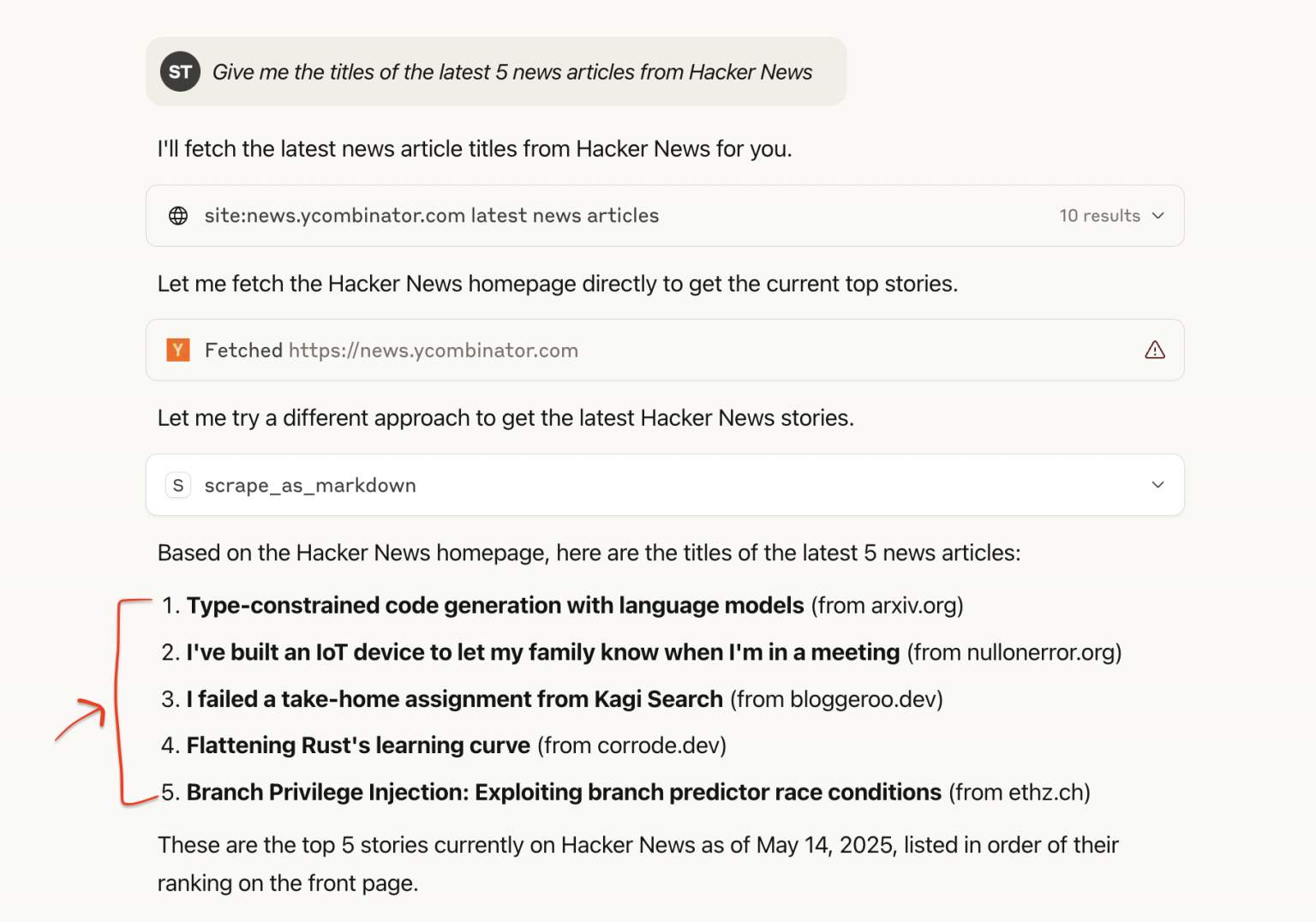1316x922 pixels.
Task: Click the (from nullonerror.org) source label
Action: click(x=1014, y=652)
